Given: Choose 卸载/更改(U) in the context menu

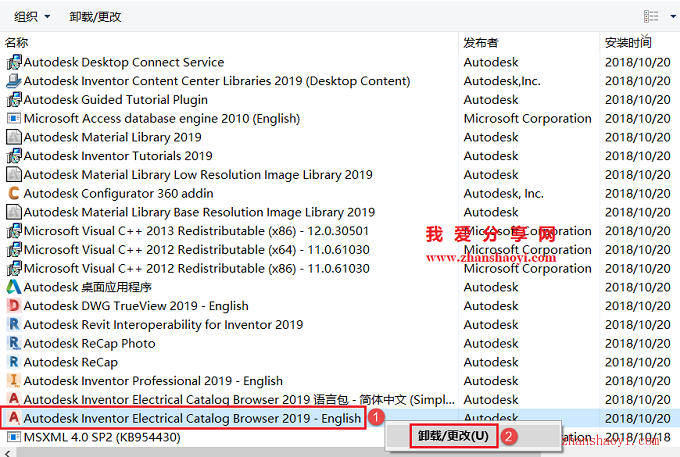Looking at the screenshot, I should (453, 436).
